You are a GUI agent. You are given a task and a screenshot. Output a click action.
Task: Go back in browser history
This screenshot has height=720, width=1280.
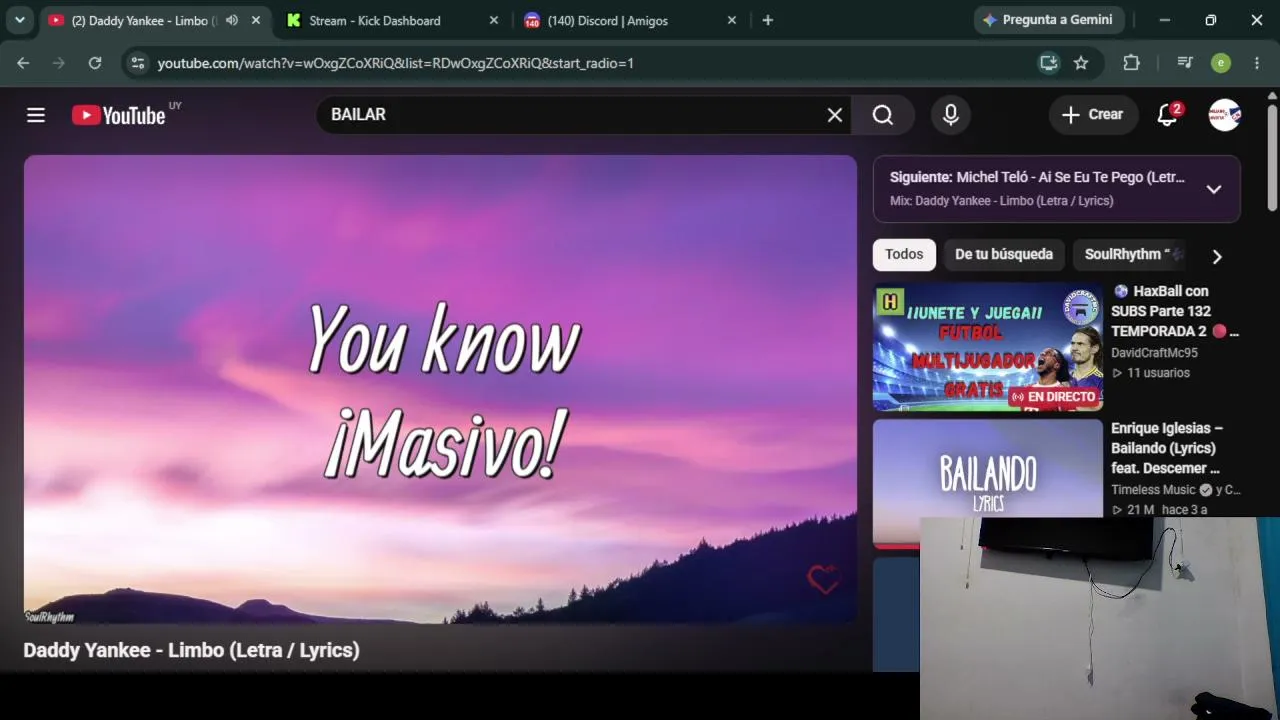tap(23, 63)
